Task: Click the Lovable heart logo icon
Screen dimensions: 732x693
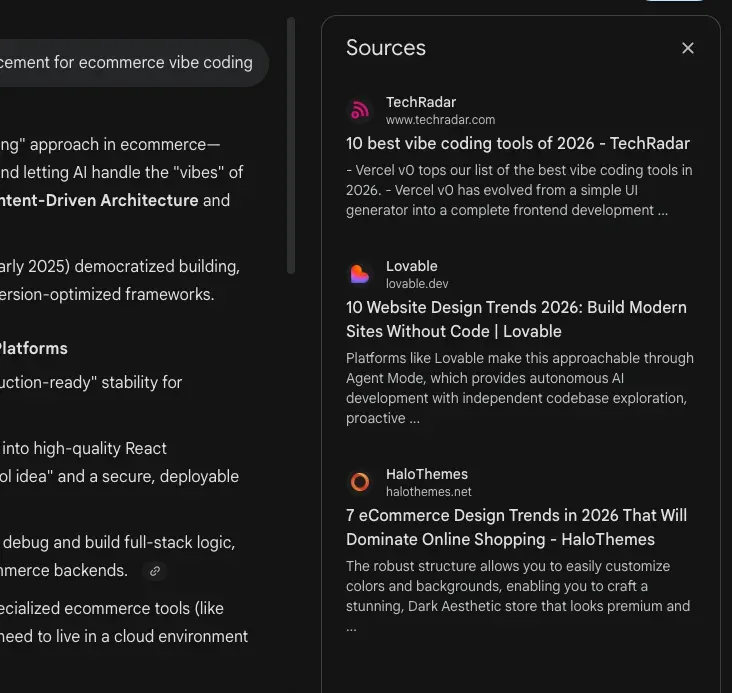Action: coord(360,274)
